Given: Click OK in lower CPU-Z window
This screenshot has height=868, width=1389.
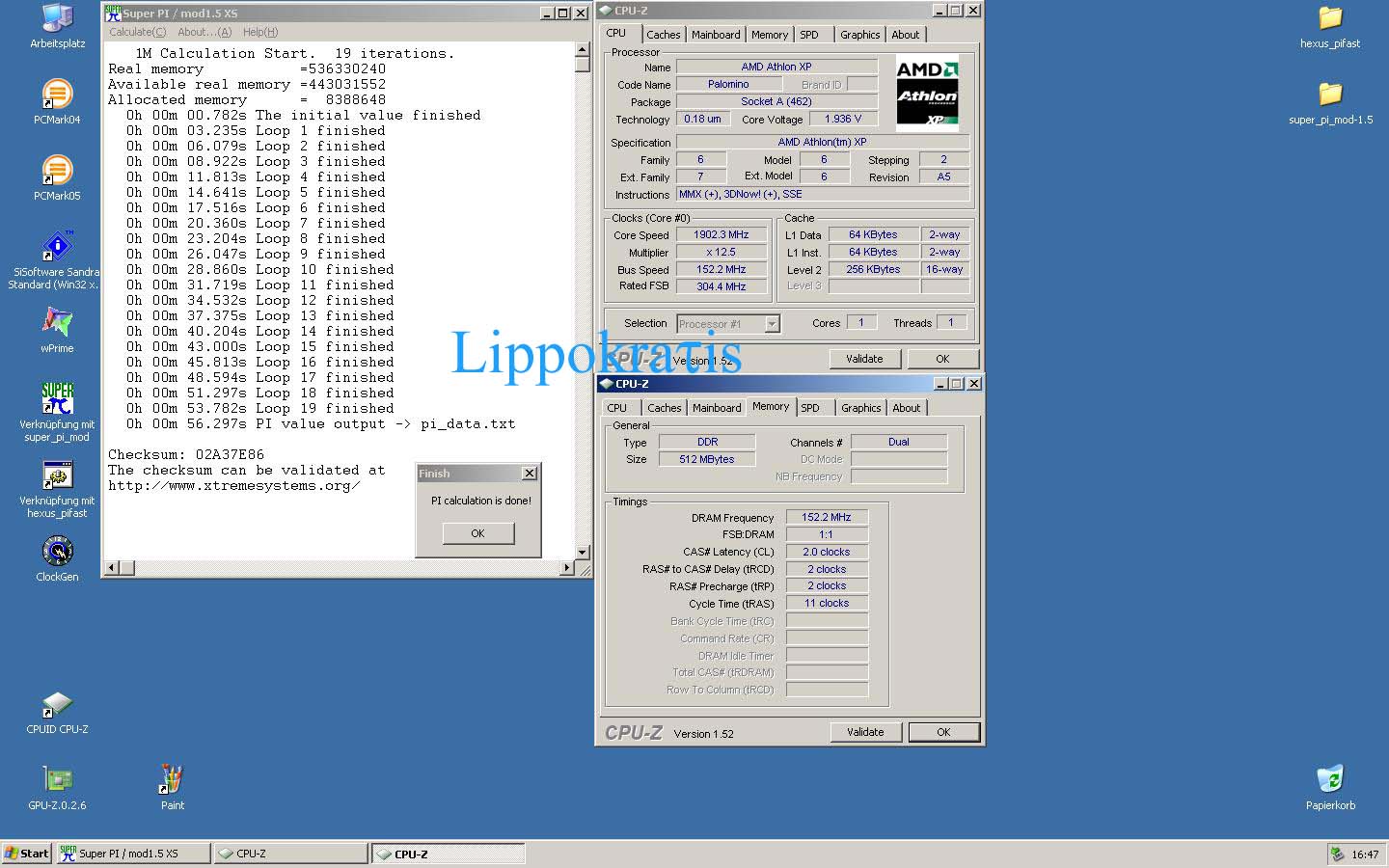Looking at the screenshot, I should click(x=944, y=732).
